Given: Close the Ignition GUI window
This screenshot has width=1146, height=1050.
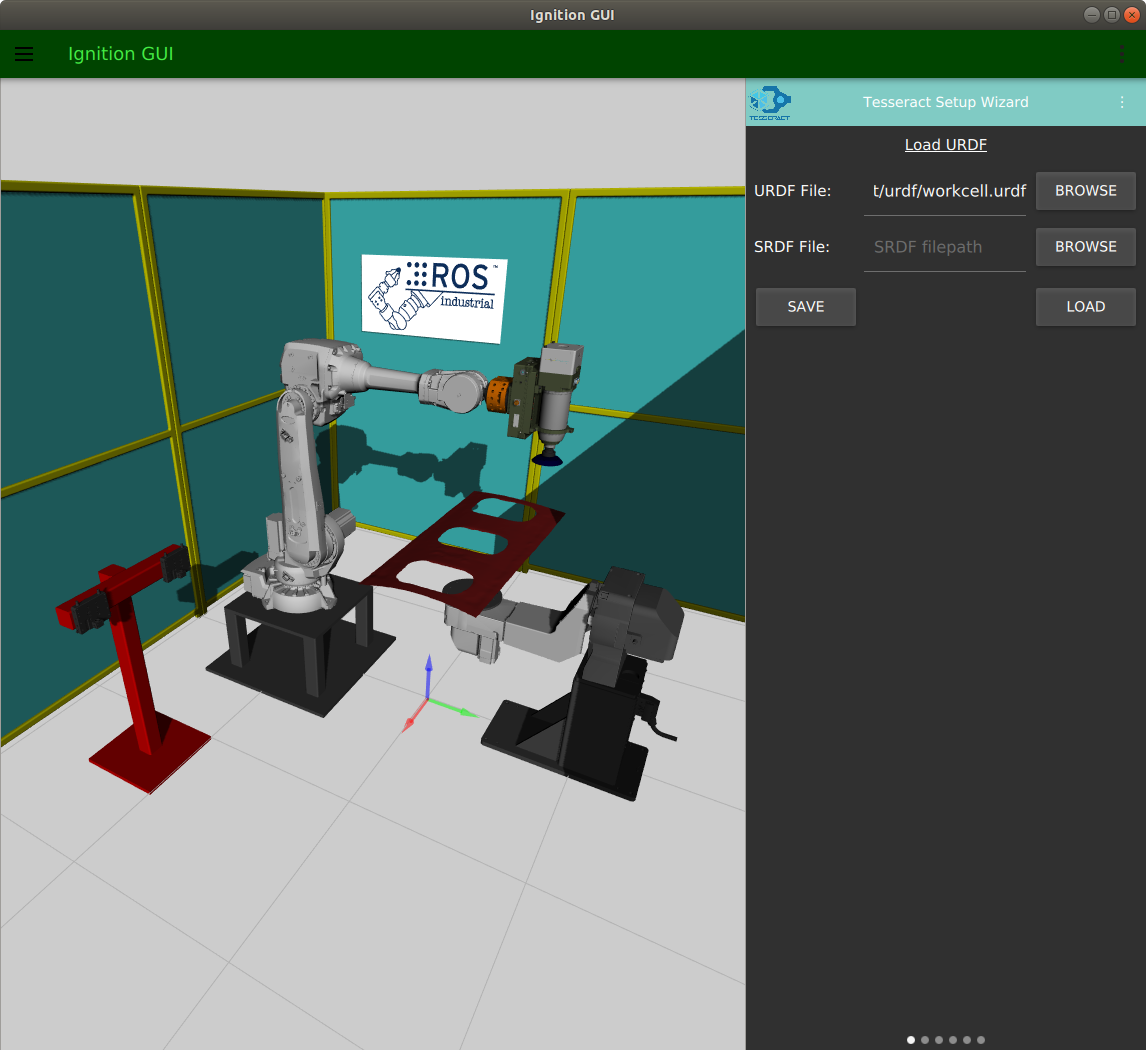Looking at the screenshot, I should pyautogui.click(x=1132, y=14).
